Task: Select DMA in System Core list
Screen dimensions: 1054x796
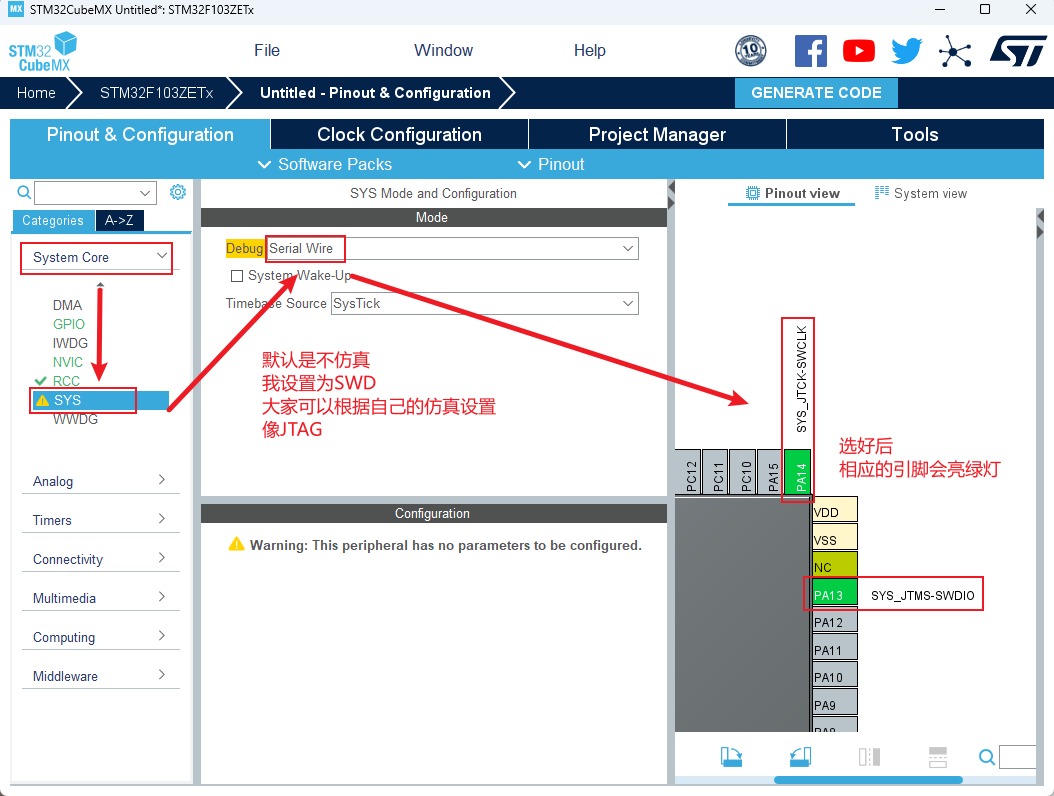Action: click(67, 305)
